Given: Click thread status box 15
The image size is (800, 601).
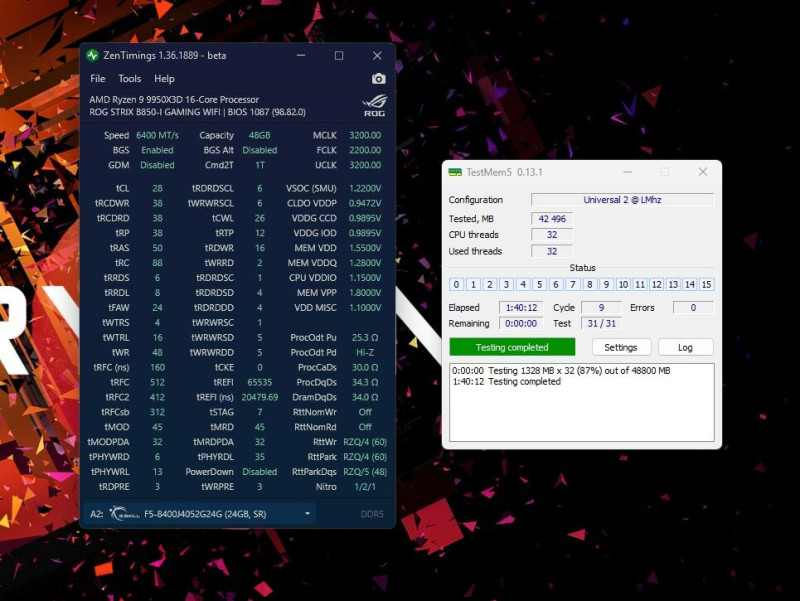Looking at the screenshot, I should [x=706, y=284].
